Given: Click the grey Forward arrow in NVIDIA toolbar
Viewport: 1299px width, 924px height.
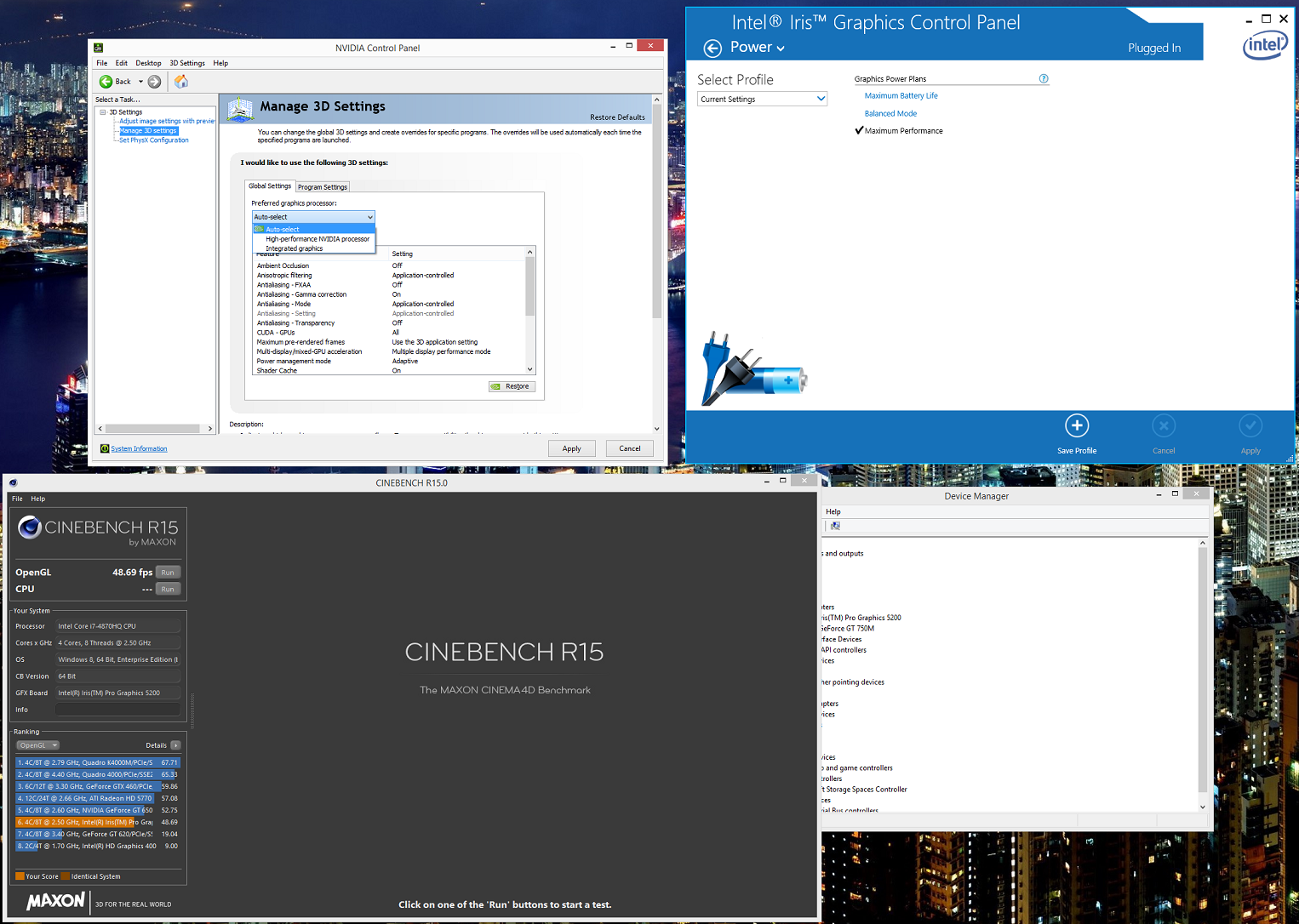Looking at the screenshot, I should point(154,82).
